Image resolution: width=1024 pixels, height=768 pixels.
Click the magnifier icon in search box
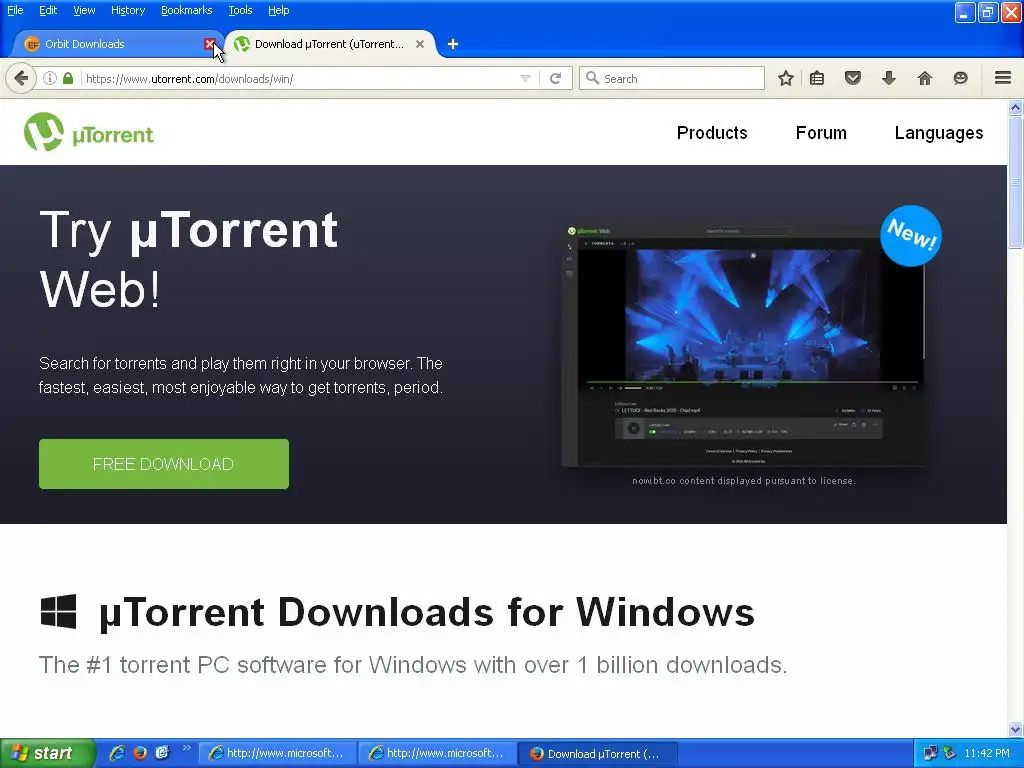pos(592,78)
